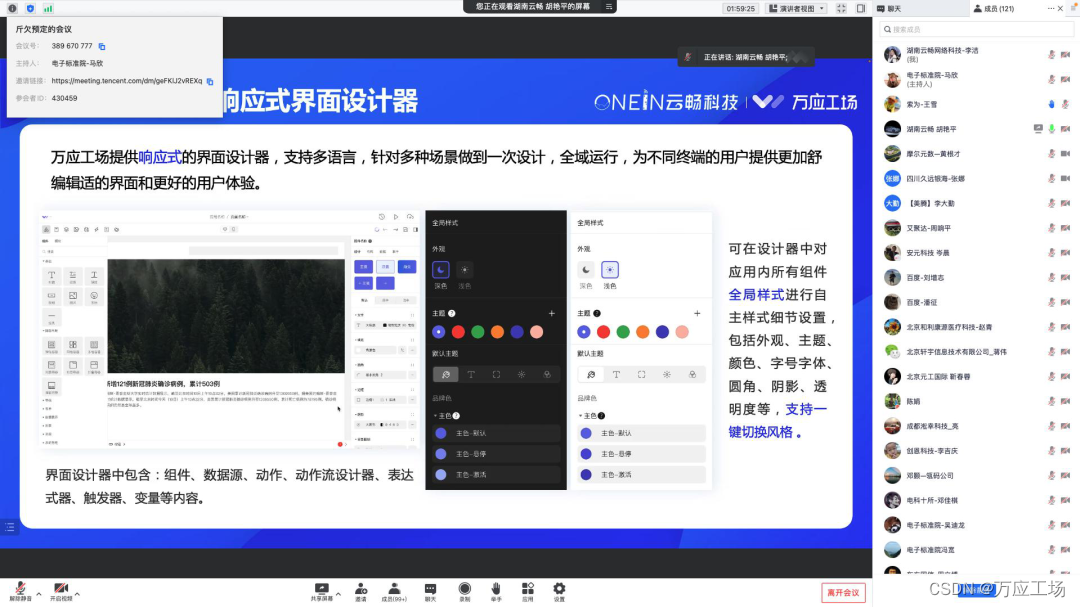Raise hand with the 举手 icon

coord(496,588)
